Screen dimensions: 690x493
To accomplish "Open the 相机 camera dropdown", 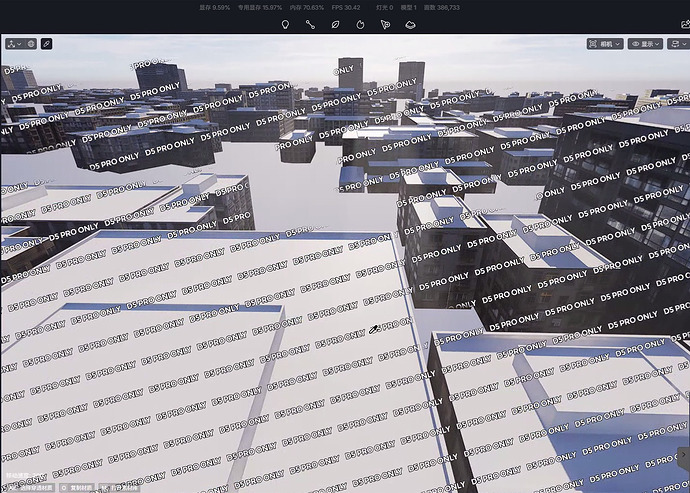I will (605, 44).
